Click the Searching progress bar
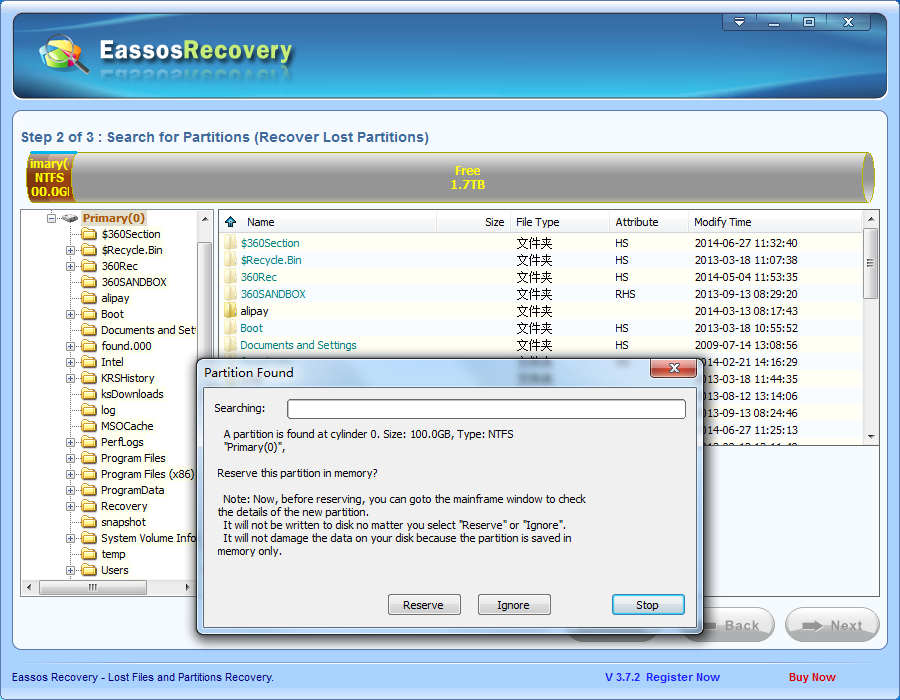 tap(486, 409)
